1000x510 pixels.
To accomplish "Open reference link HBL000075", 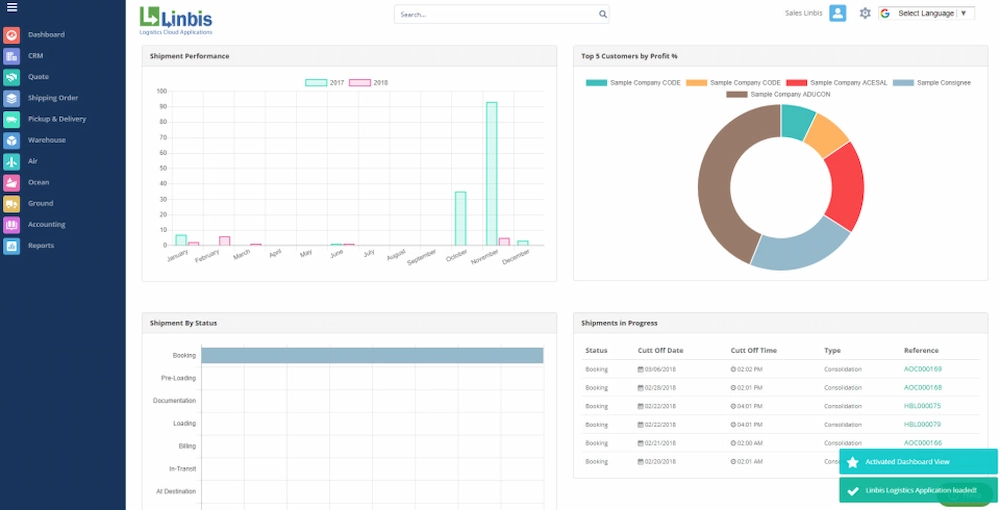I will [922, 406].
